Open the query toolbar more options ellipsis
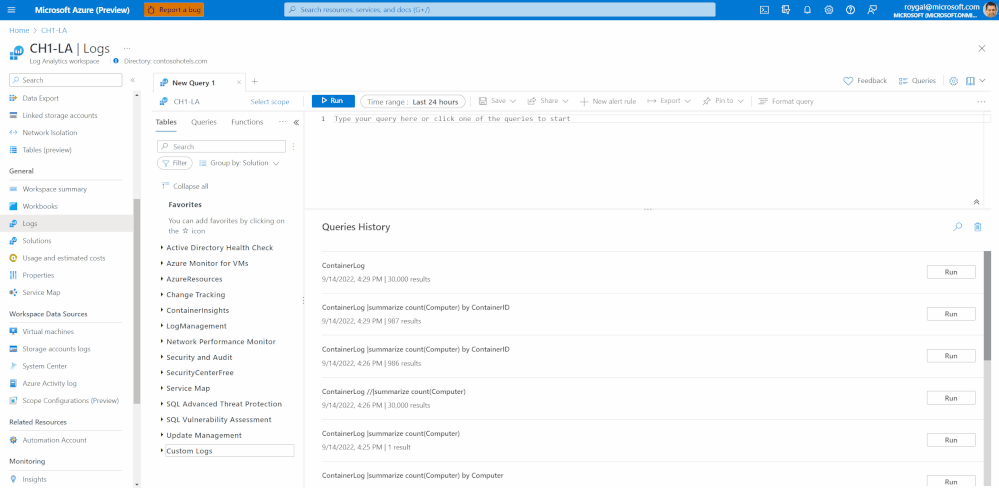Image resolution: width=999 pixels, height=488 pixels. point(981,101)
